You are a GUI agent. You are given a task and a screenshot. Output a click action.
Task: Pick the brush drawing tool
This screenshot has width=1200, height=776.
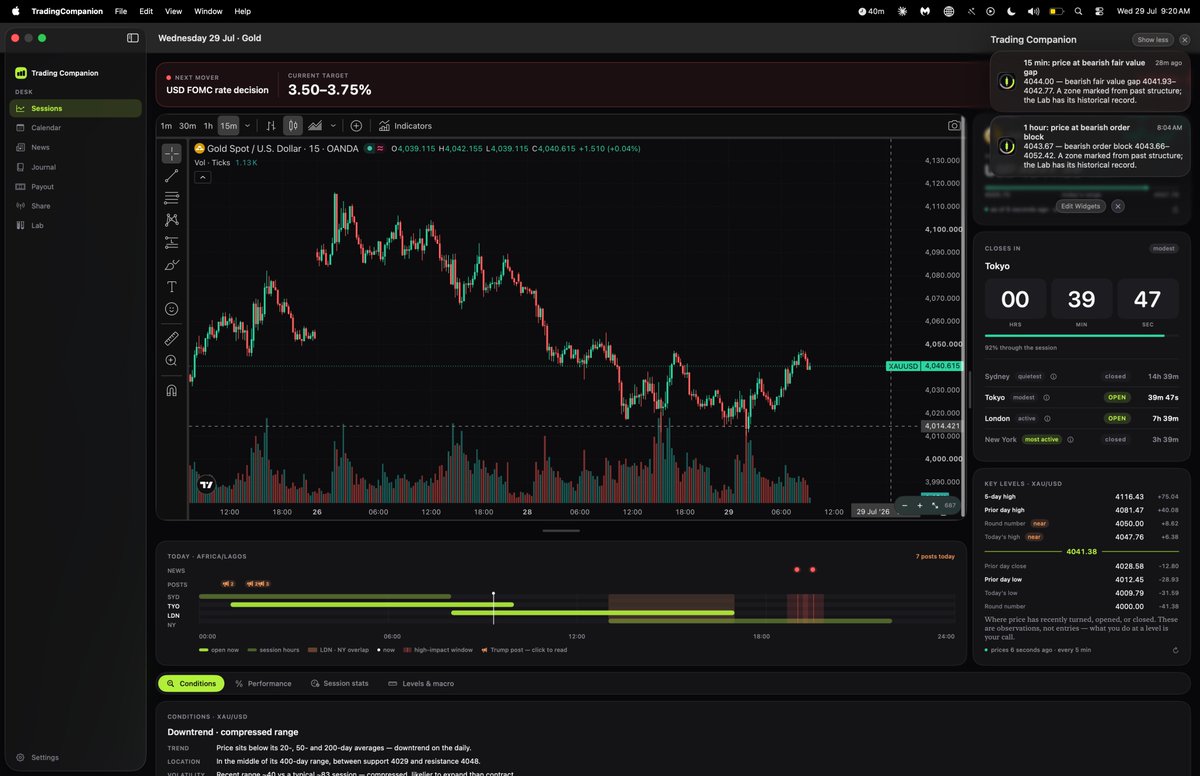pos(172,265)
